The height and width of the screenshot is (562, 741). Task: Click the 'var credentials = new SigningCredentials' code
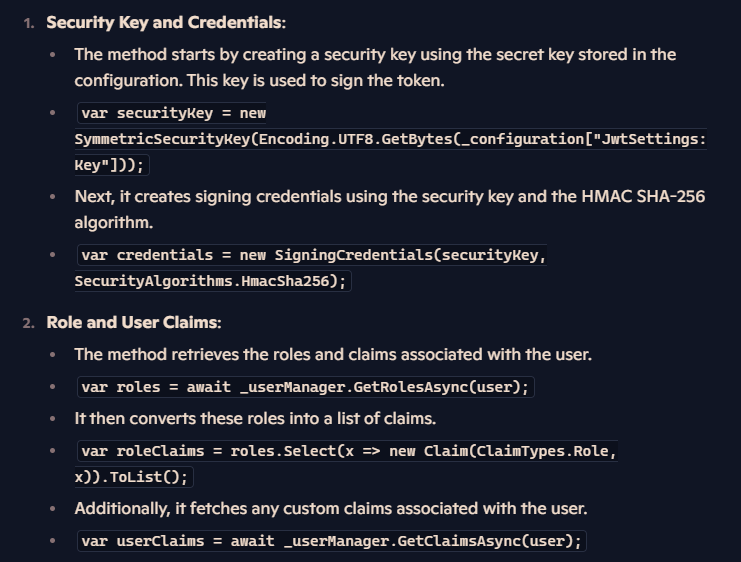point(312,255)
